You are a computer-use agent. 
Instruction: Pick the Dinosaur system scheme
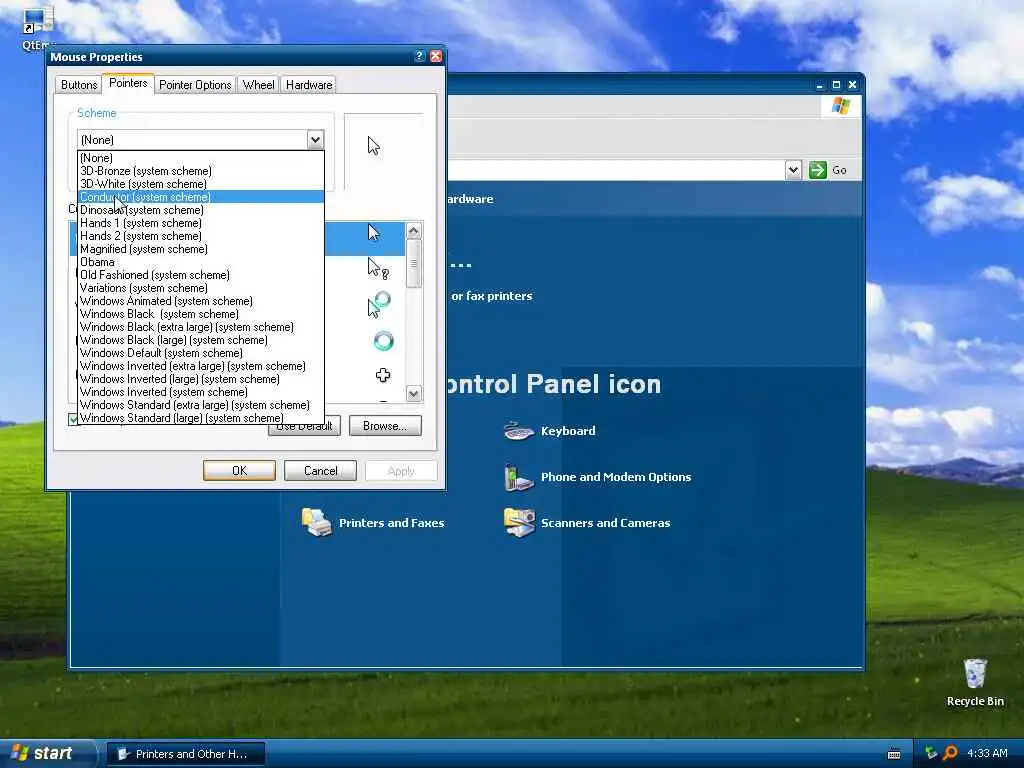point(200,210)
